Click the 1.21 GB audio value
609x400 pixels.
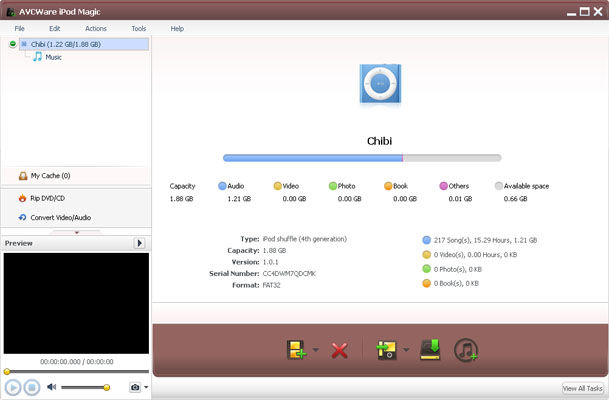point(239,199)
